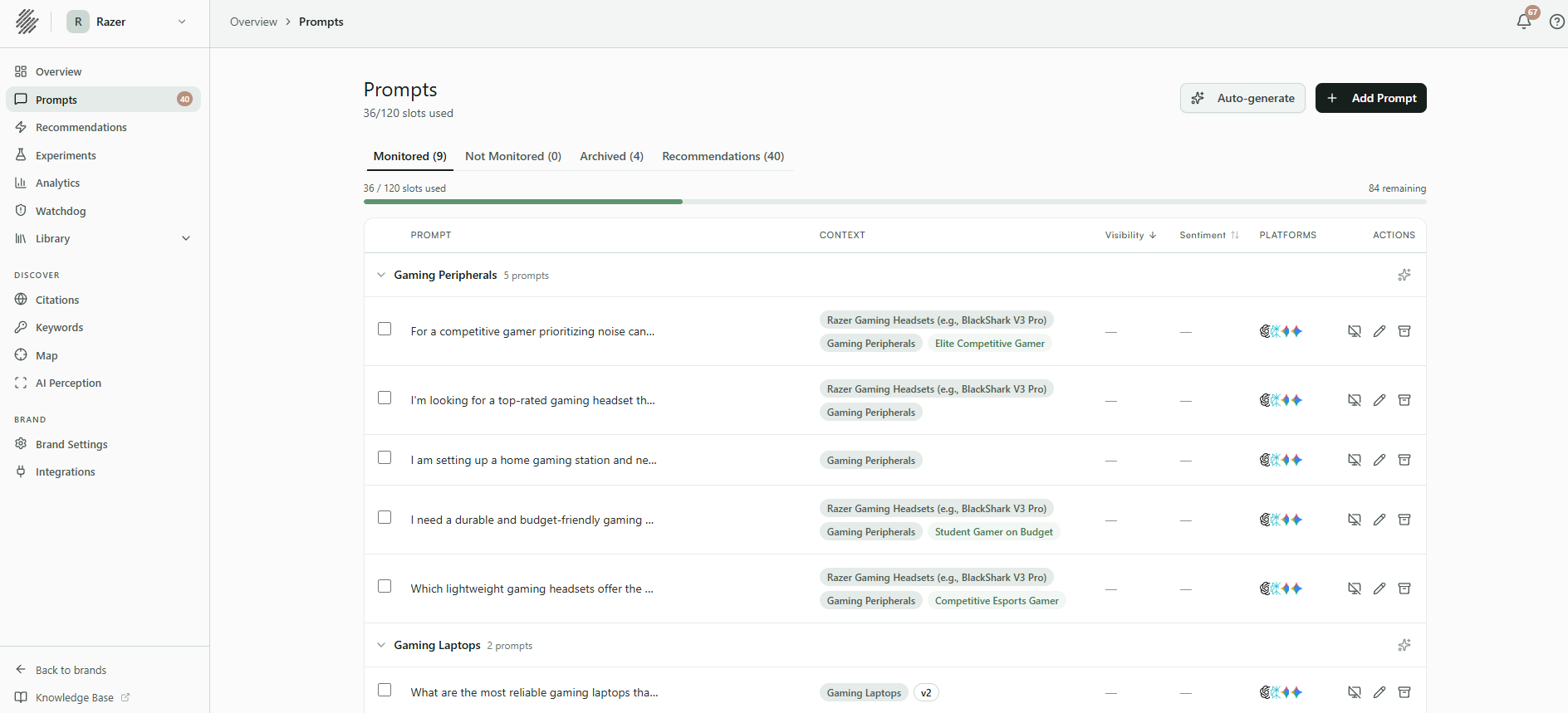Stop monitoring 'I'm looking for a top-rated' prompt
Screen dimensions: 1568x713
tap(1354, 400)
